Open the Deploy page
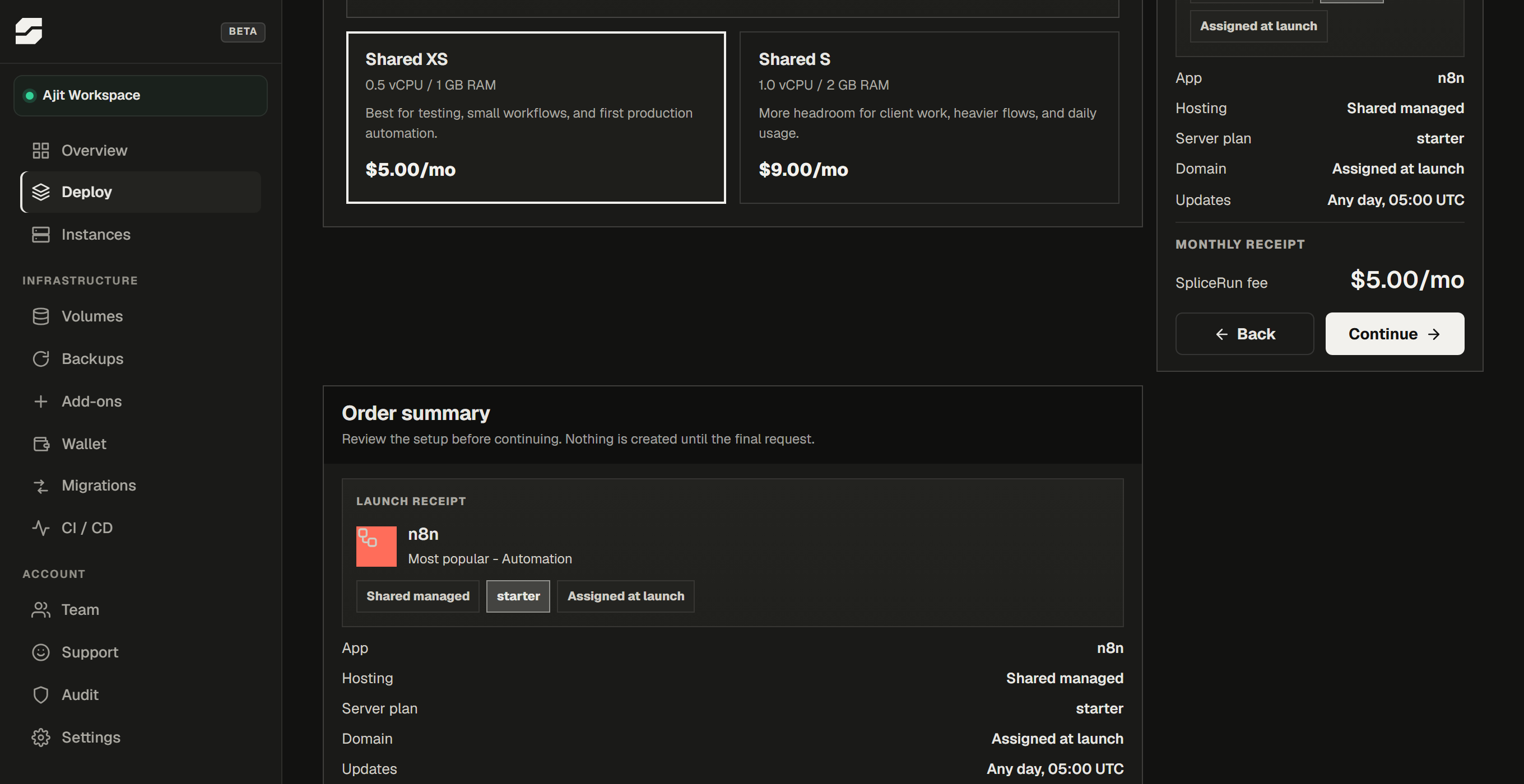 (140, 192)
